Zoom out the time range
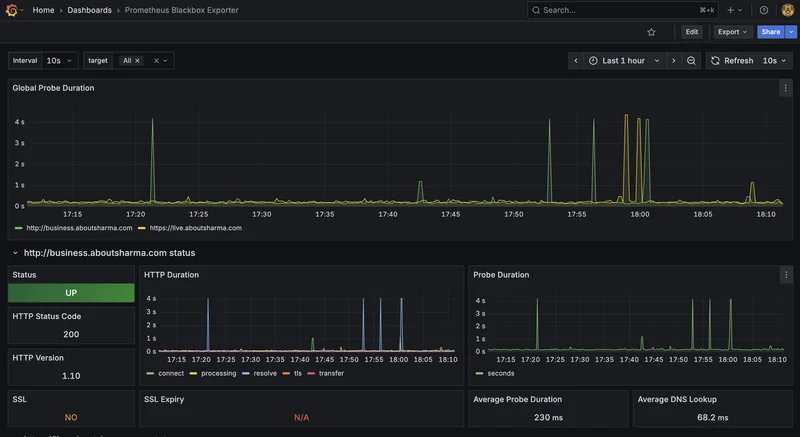 coord(691,61)
